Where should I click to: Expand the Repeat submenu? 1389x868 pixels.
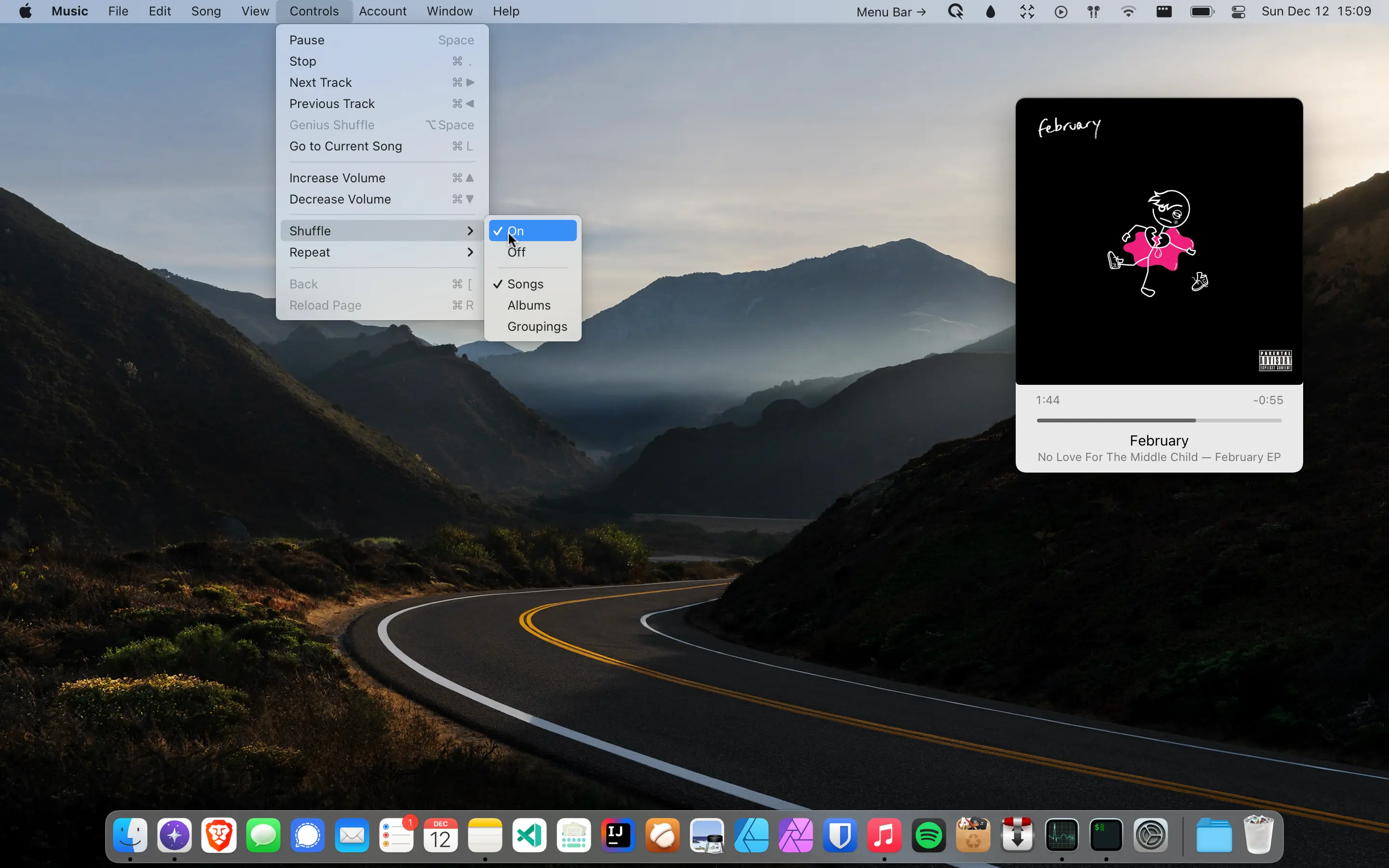tap(381, 253)
